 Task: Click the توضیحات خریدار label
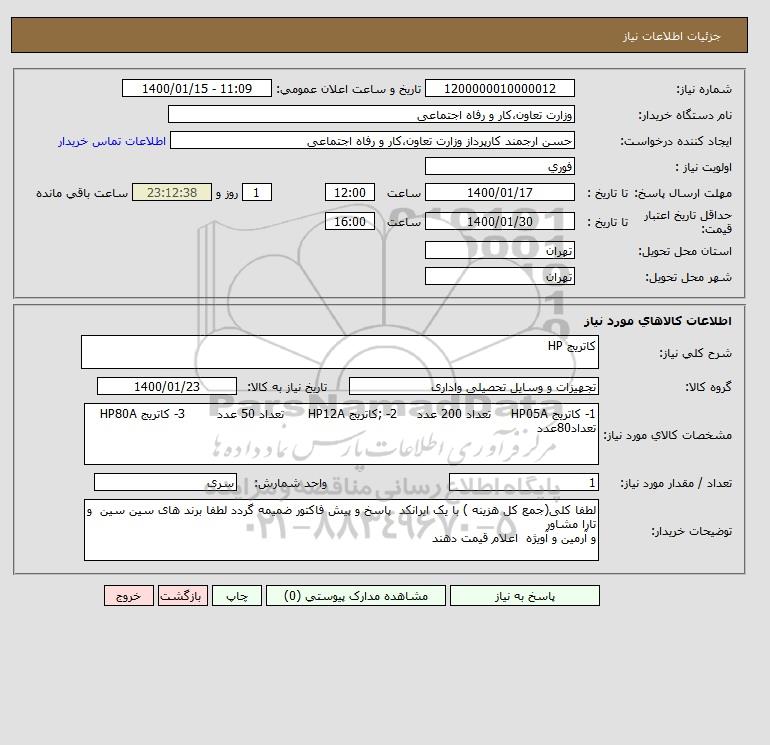click(692, 531)
